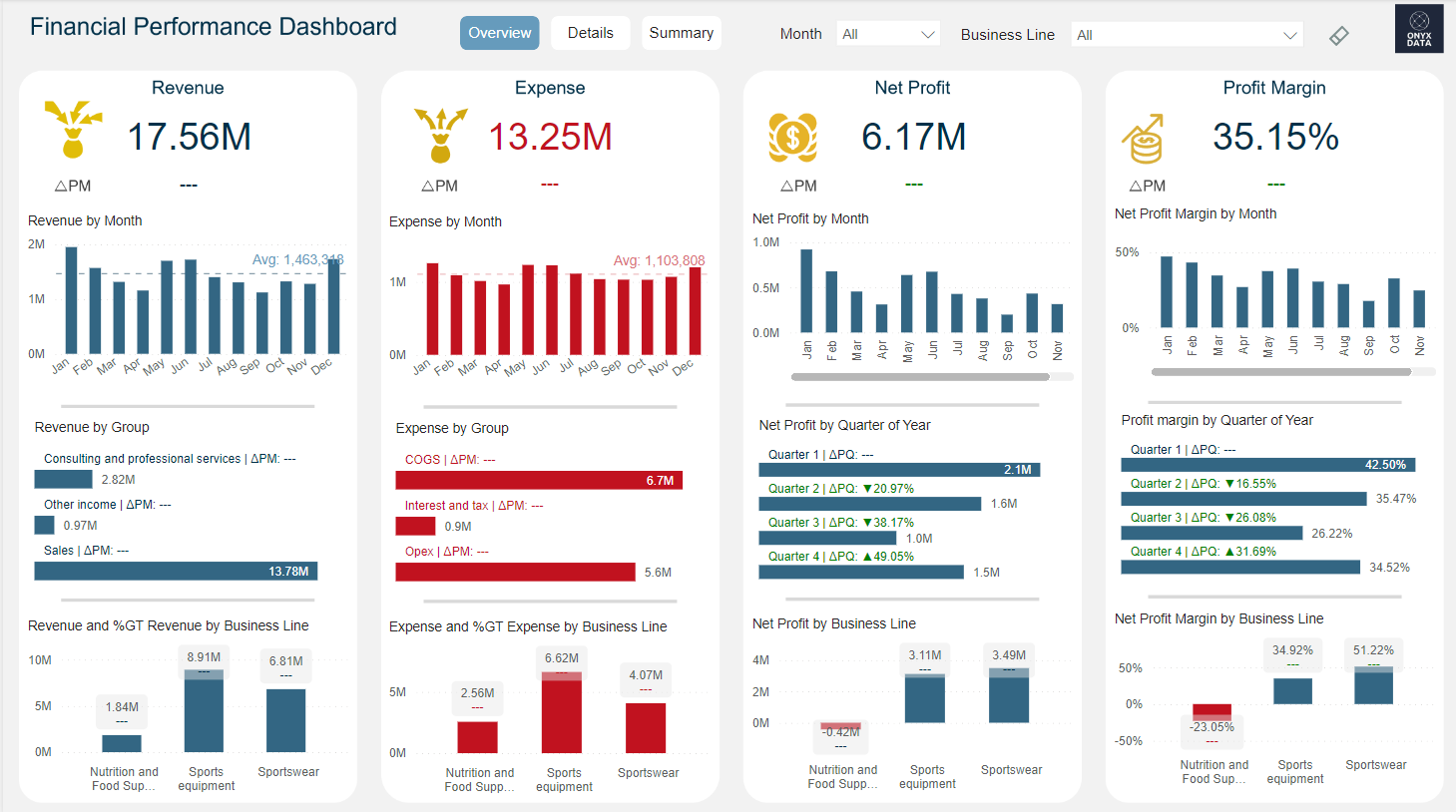1456x812 pixels.
Task: Select negative Nutrition bar in Profit Margin chart
Action: [x=1212, y=711]
